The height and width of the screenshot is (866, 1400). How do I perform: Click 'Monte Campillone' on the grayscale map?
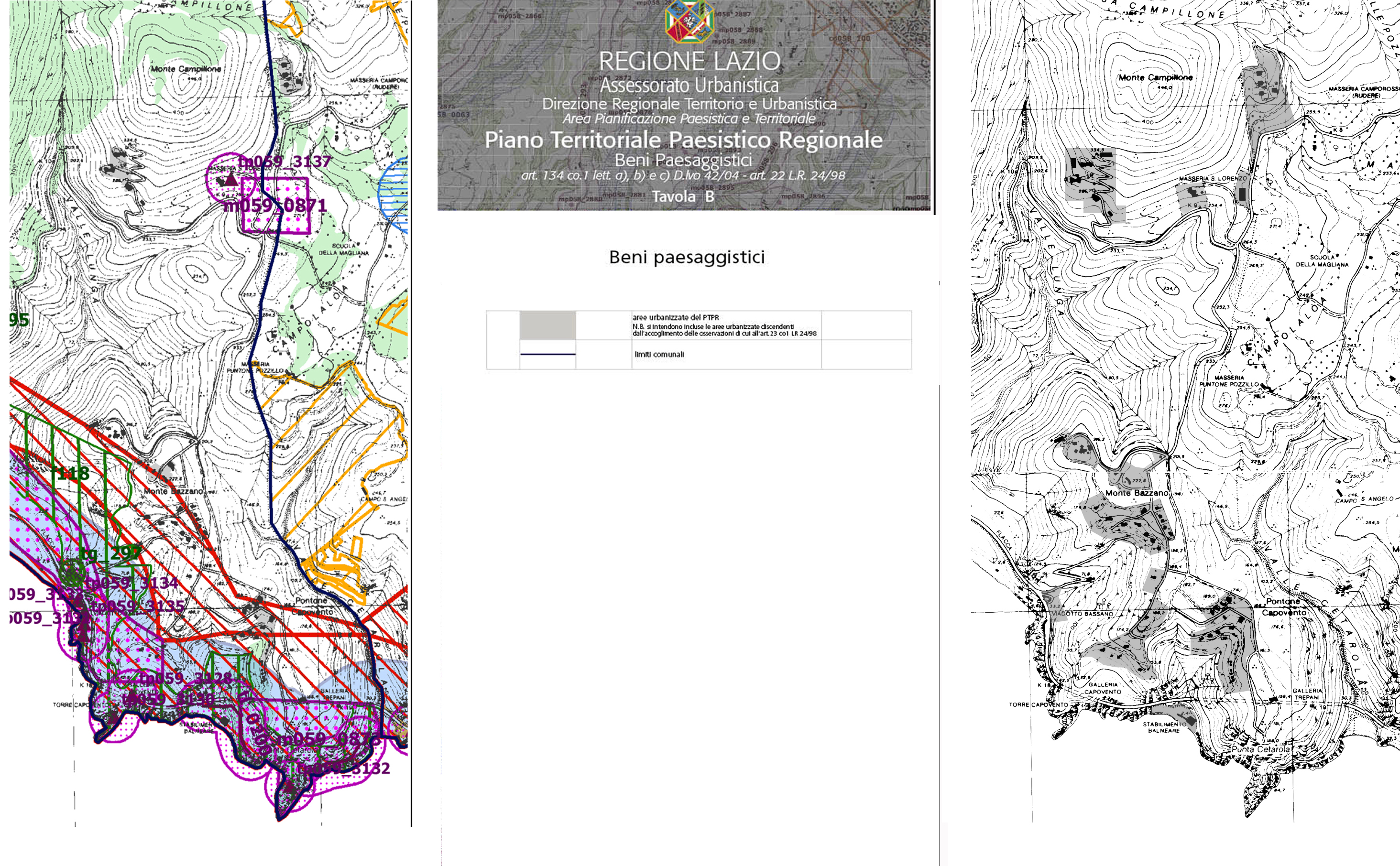[x=1155, y=77]
